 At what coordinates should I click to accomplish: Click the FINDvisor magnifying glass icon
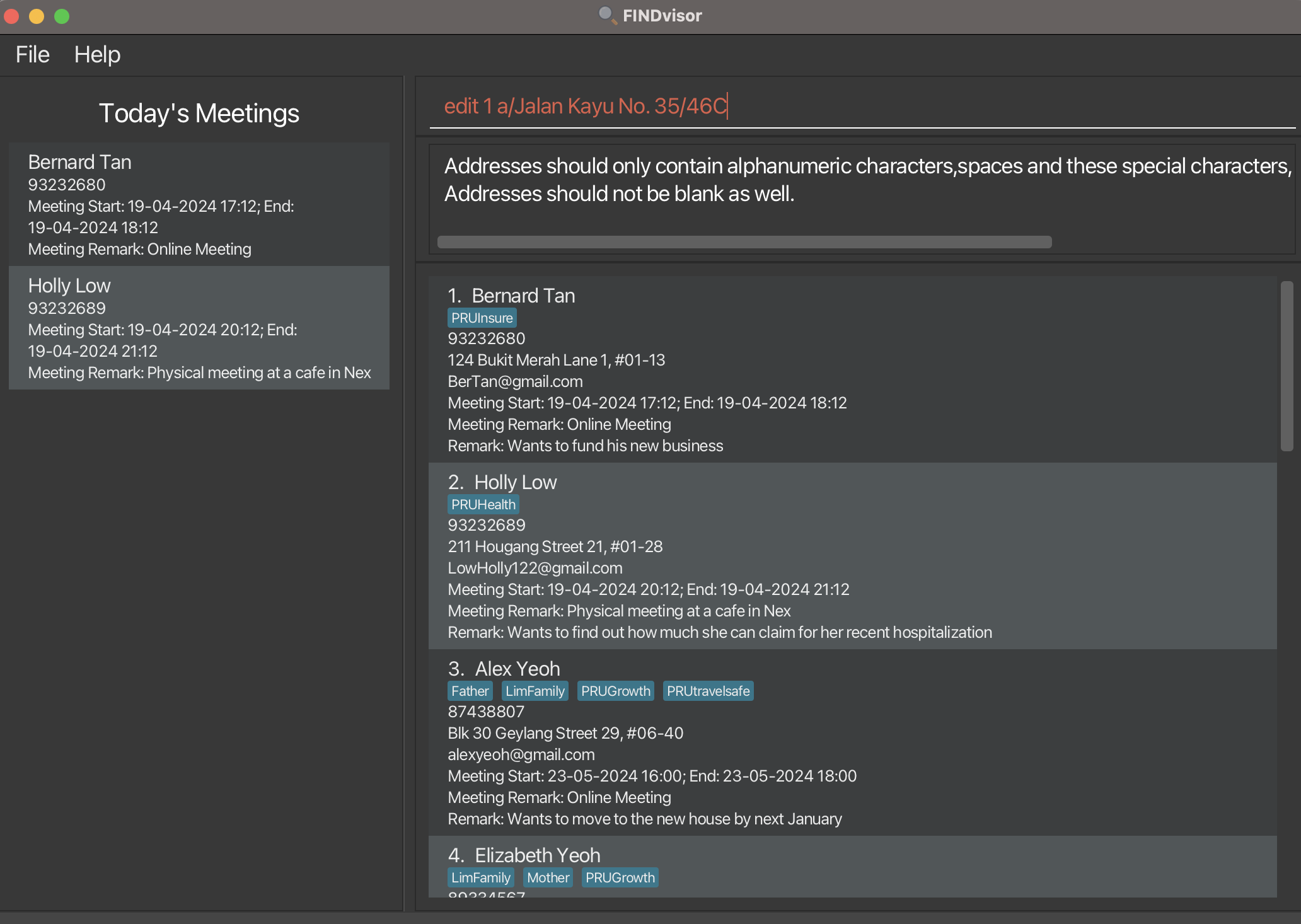[x=607, y=15]
